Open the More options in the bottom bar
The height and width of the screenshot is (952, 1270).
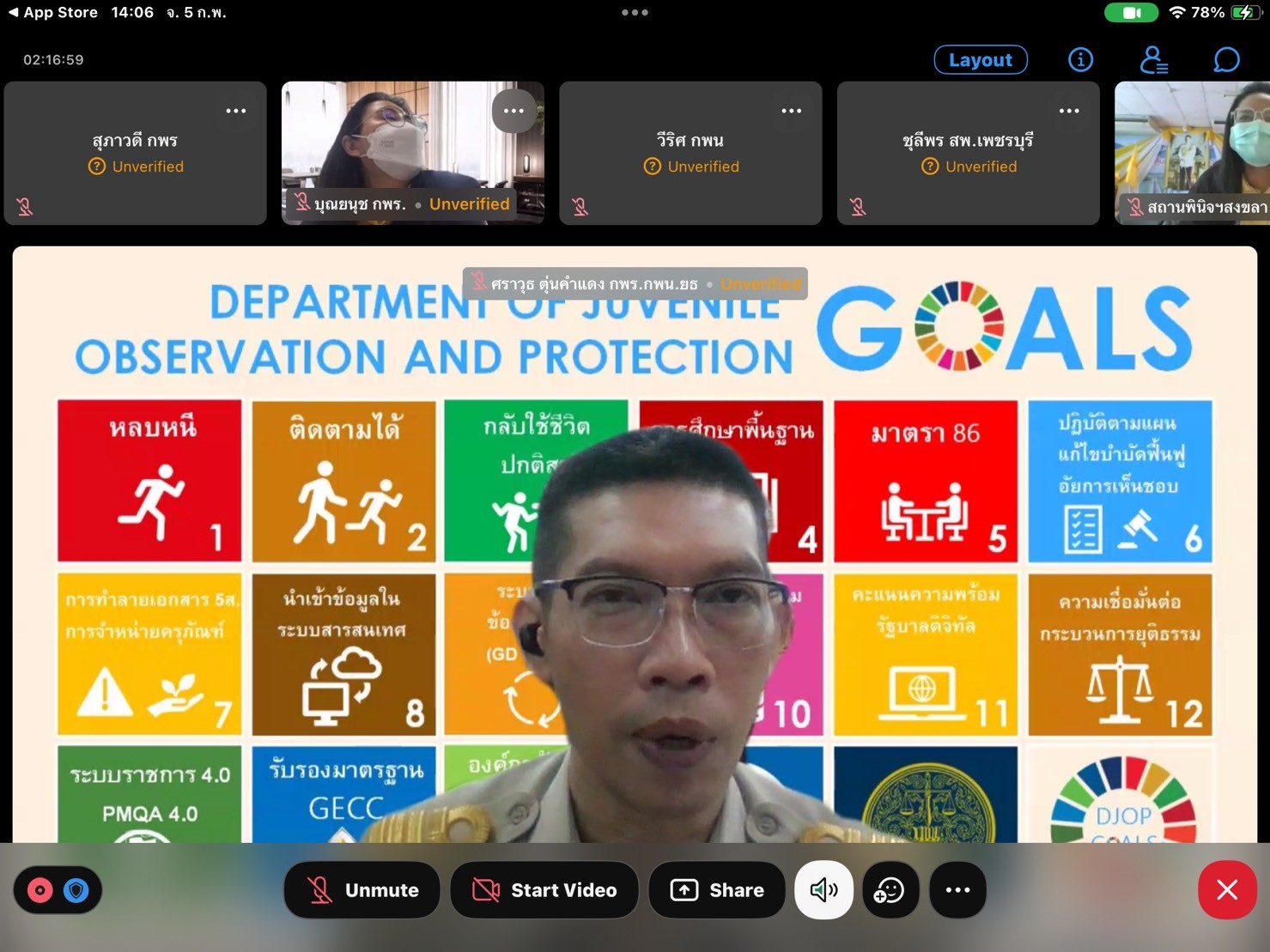[x=957, y=890]
